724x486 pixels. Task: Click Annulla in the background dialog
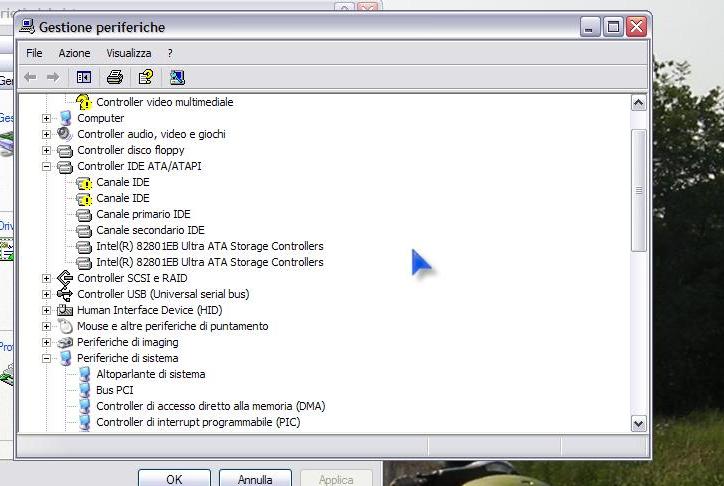point(255,478)
